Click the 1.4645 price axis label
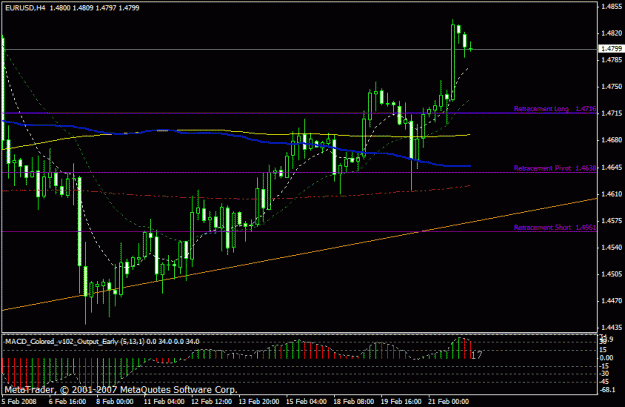625x407 pixels. [x=611, y=167]
